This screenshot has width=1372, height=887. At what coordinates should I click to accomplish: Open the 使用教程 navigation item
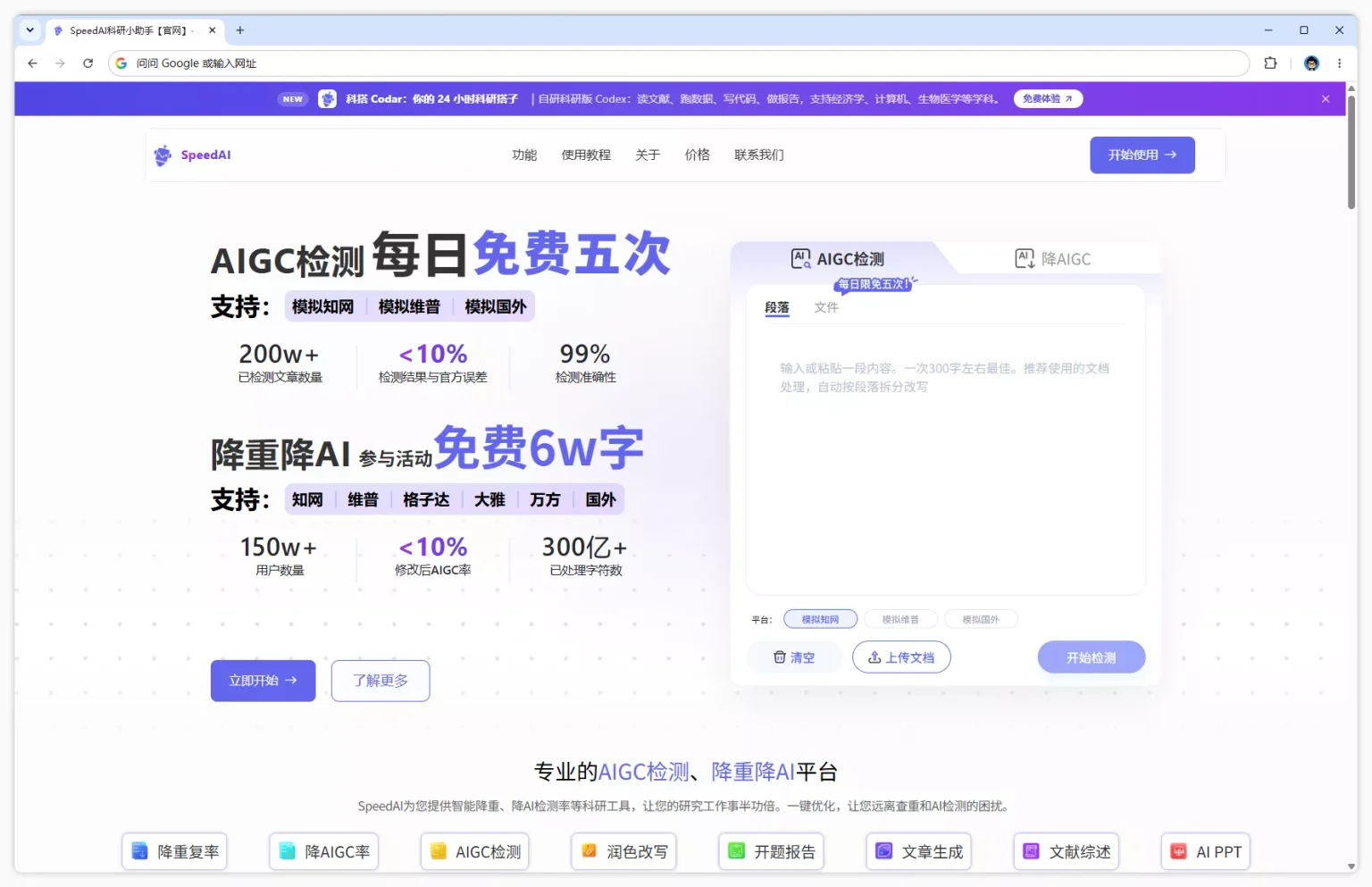586,155
